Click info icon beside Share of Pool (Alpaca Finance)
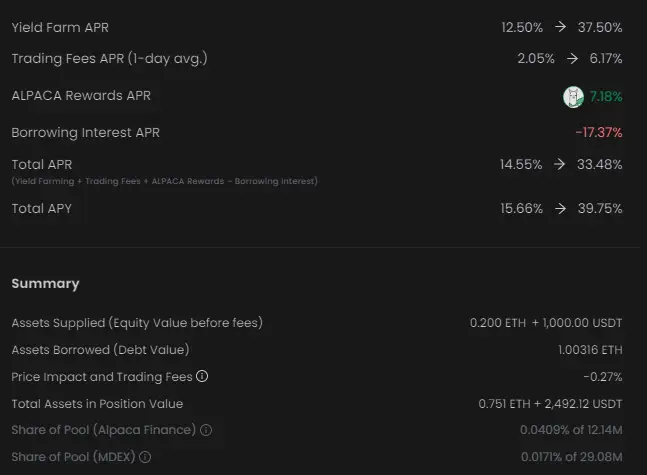The image size is (647, 475). (206, 430)
